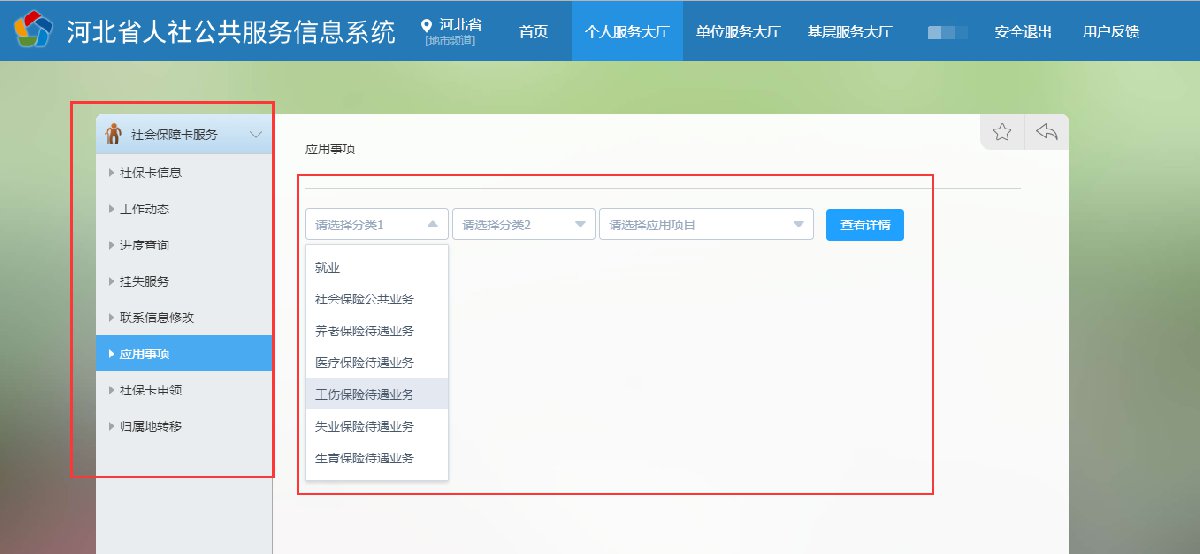Screen dimensions: 1200x554
Task: Open 社保卡信息 in the sidebar
Action: pyautogui.click(x=150, y=173)
